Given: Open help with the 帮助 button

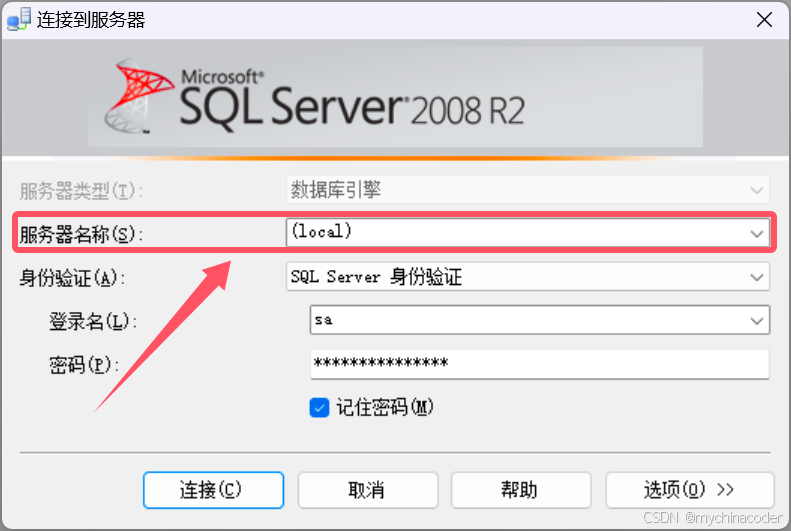Looking at the screenshot, I should [x=521, y=490].
